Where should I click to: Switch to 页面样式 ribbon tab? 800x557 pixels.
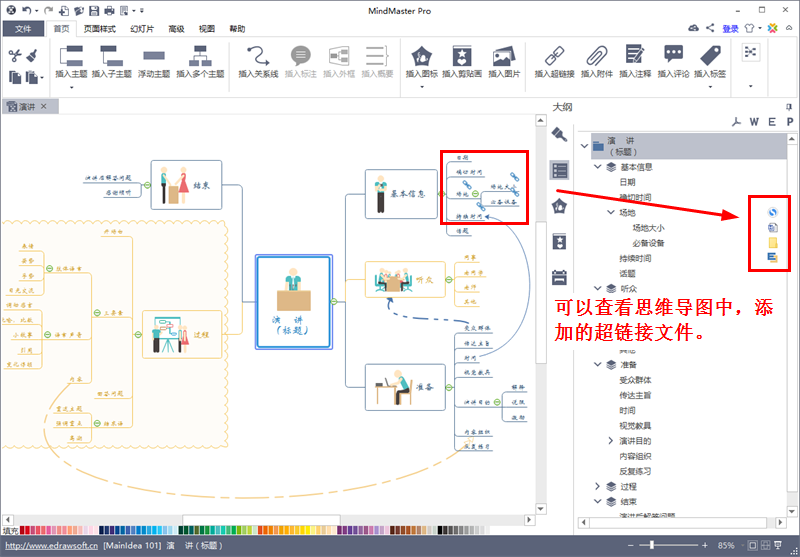tap(100, 29)
